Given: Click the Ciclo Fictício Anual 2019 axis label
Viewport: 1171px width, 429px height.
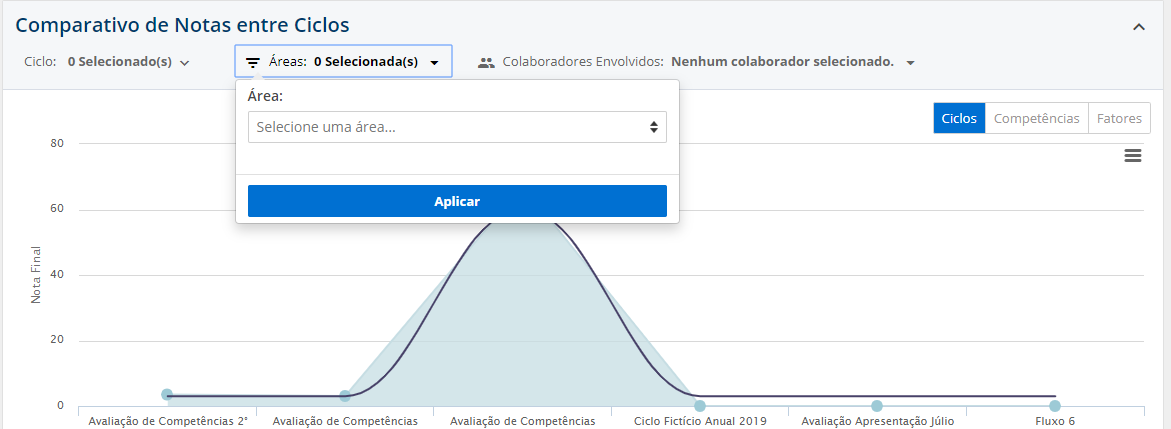Looking at the screenshot, I should click(x=700, y=421).
